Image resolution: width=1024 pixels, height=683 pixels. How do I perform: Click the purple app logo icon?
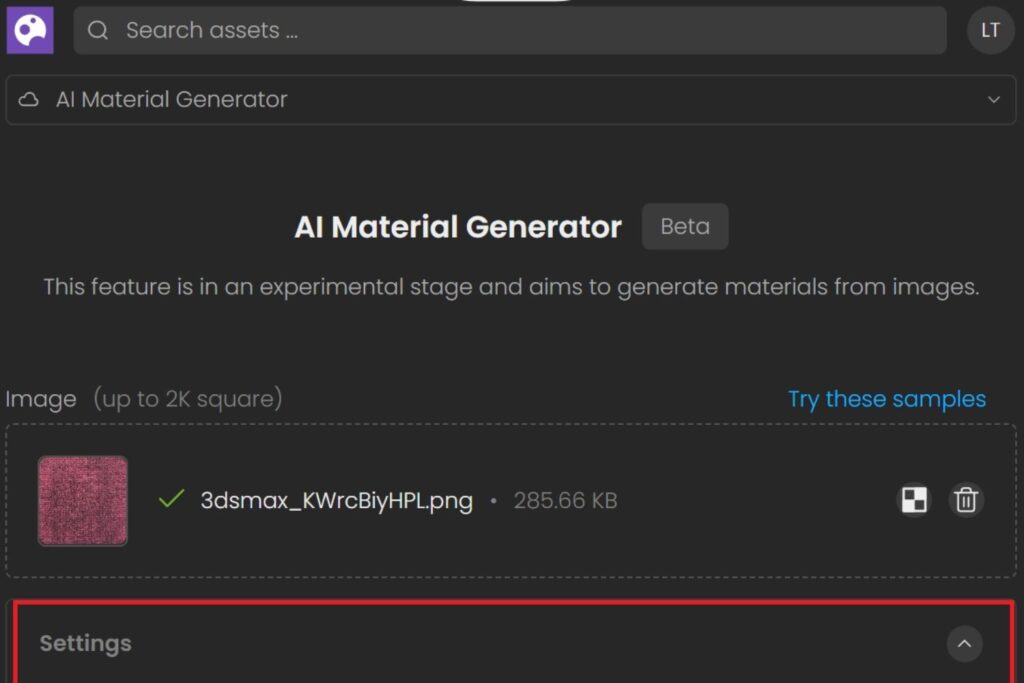(x=30, y=30)
